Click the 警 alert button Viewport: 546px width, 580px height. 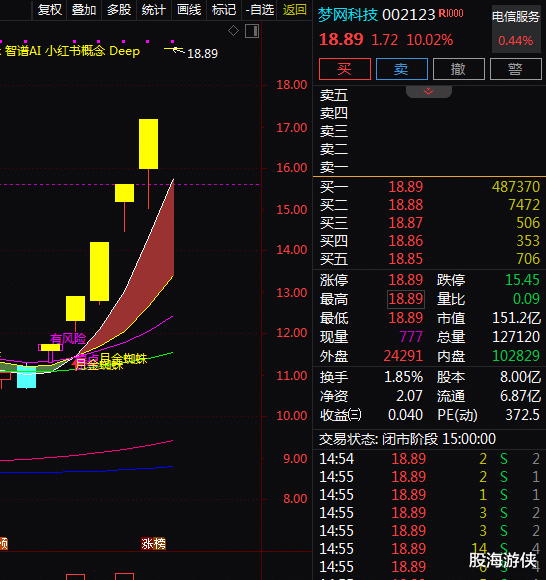click(516, 69)
